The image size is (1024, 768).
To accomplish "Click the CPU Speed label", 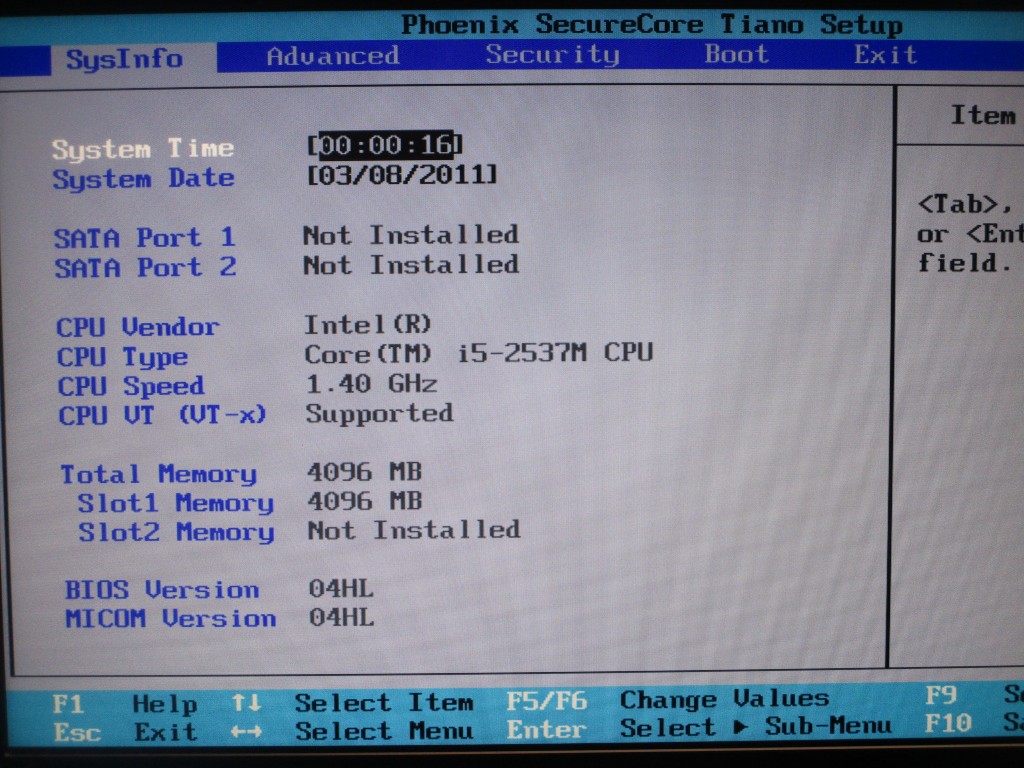I will point(131,386).
